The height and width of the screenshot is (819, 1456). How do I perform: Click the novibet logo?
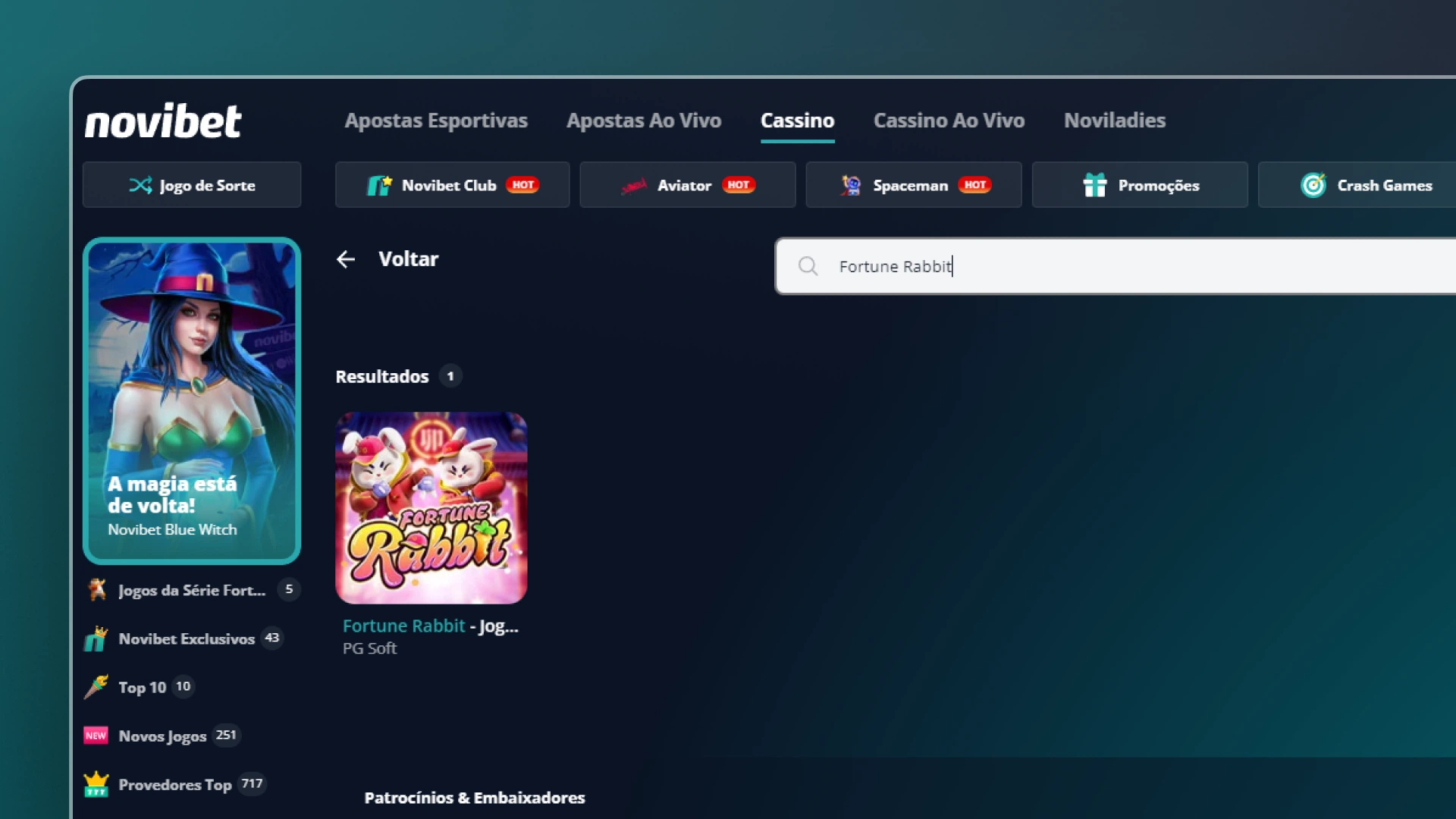click(163, 121)
